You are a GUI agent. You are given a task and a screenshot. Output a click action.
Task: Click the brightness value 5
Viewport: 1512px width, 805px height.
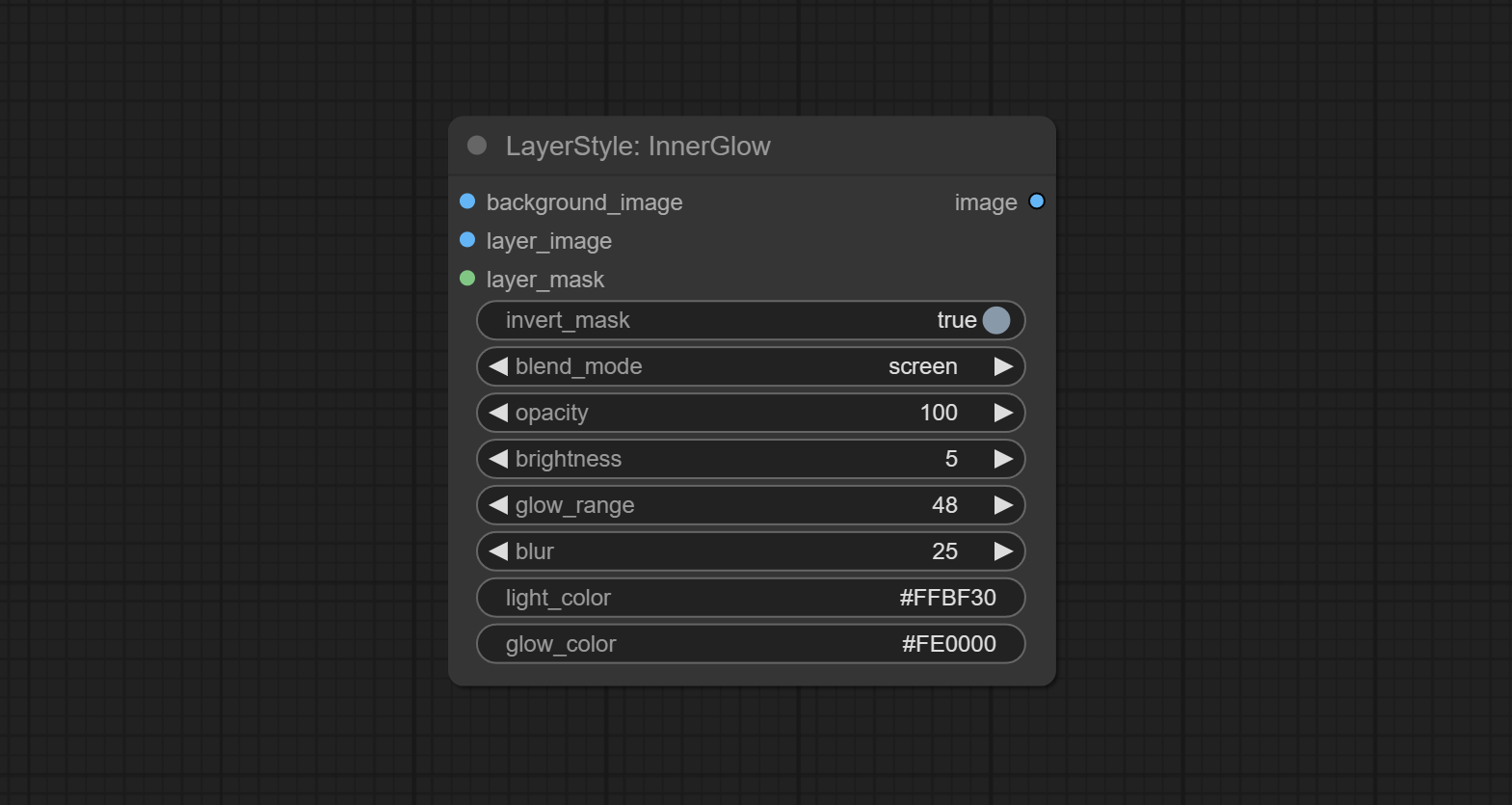(951, 459)
